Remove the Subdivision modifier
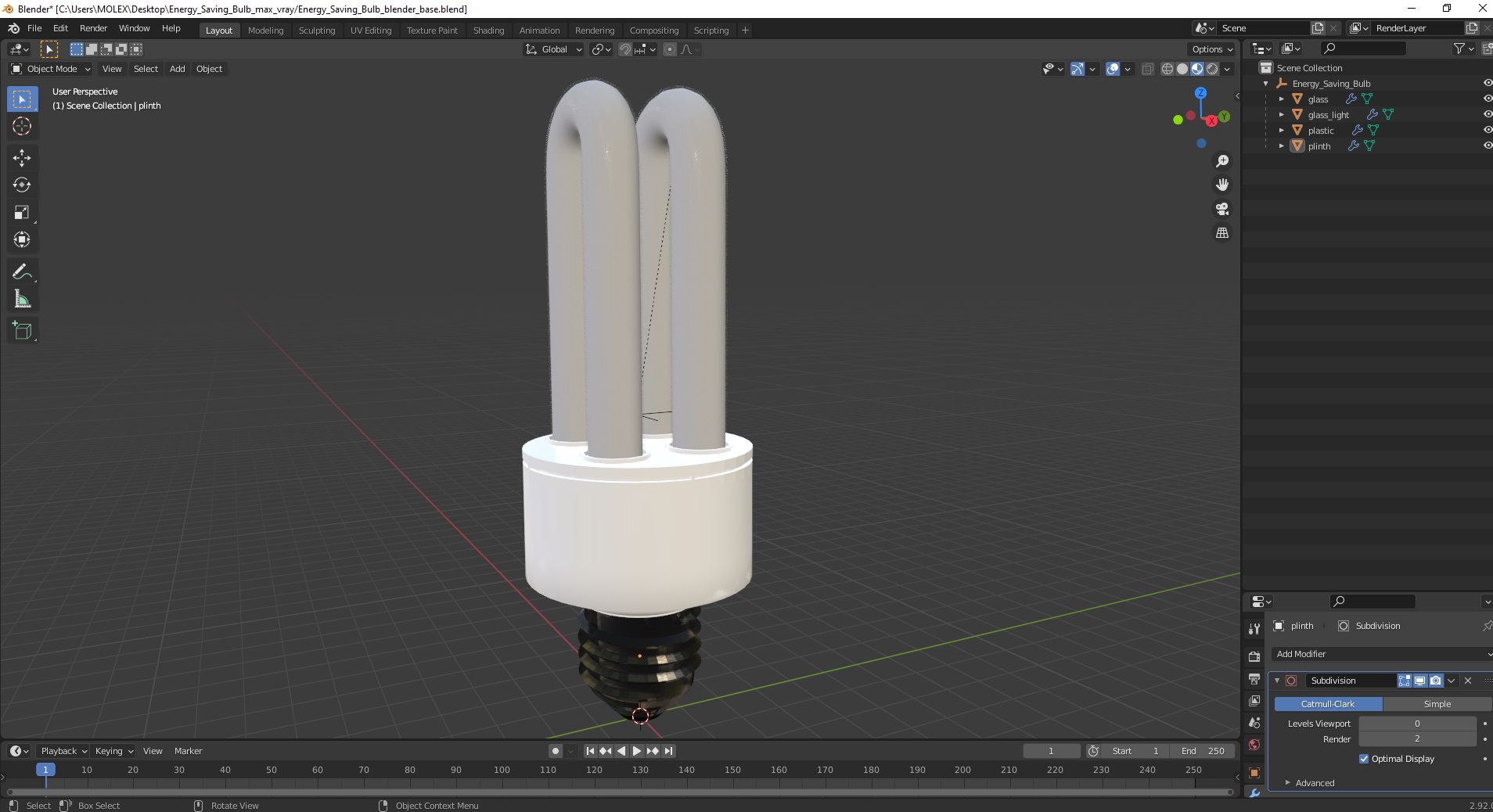Viewport: 1493px width, 812px height. tap(1468, 681)
